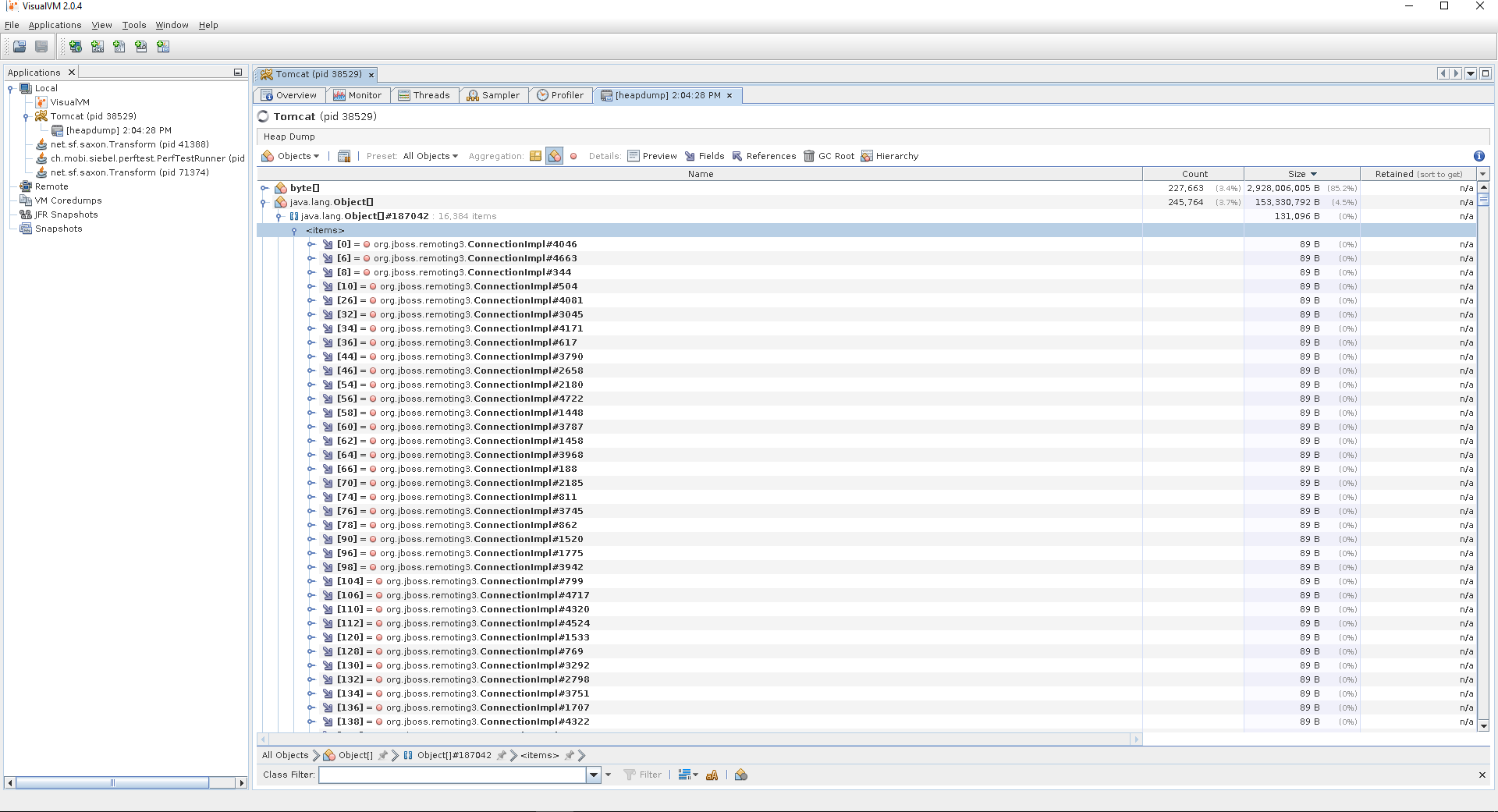Click the blue information icon
This screenshot has height=812, width=1498.
1478,156
